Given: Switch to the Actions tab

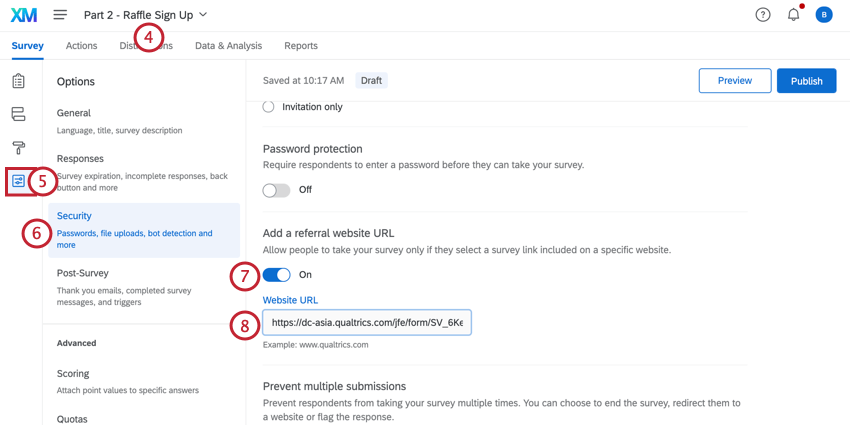Looking at the screenshot, I should coord(81,46).
